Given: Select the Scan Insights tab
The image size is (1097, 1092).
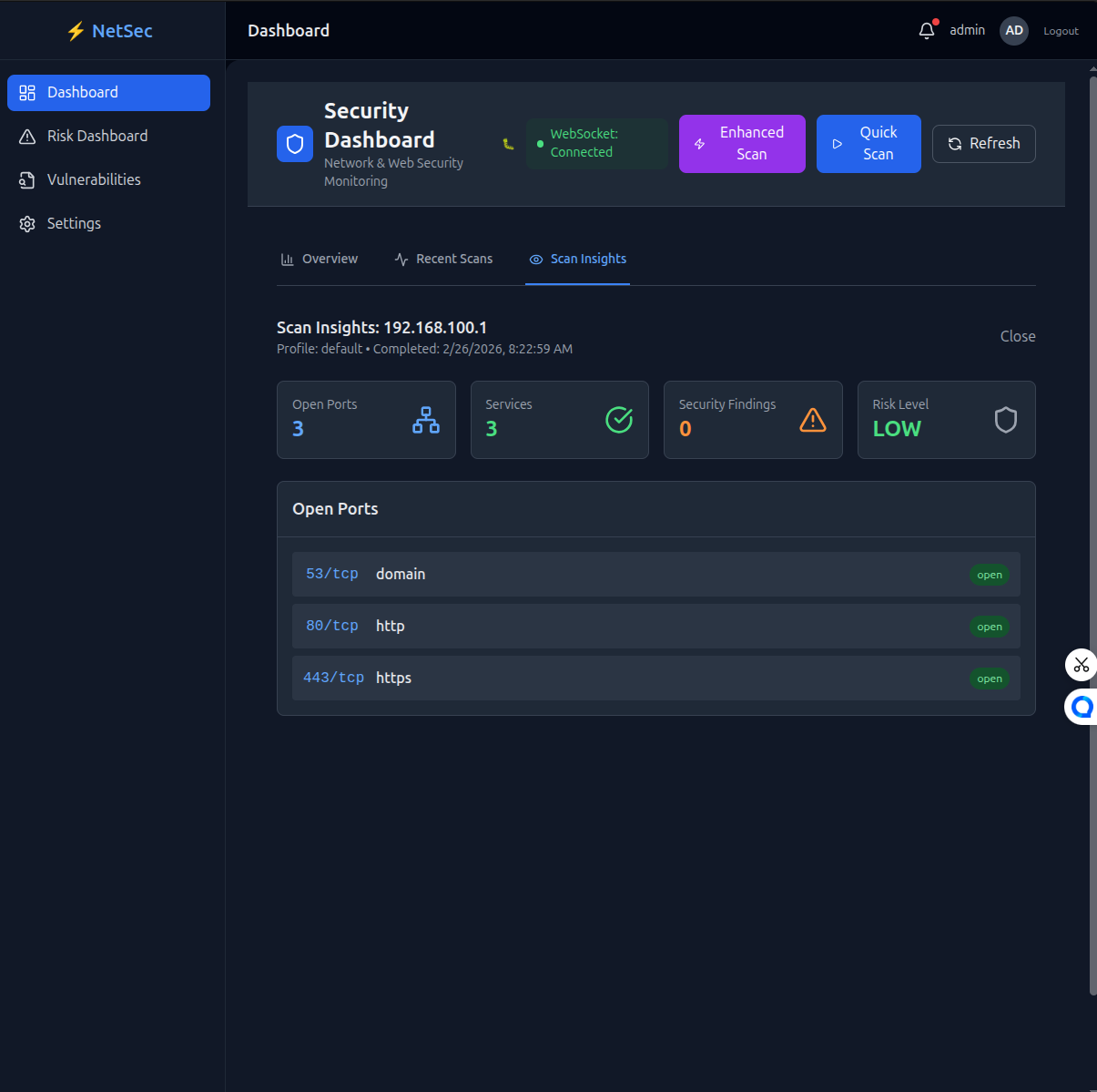Looking at the screenshot, I should pos(577,260).
